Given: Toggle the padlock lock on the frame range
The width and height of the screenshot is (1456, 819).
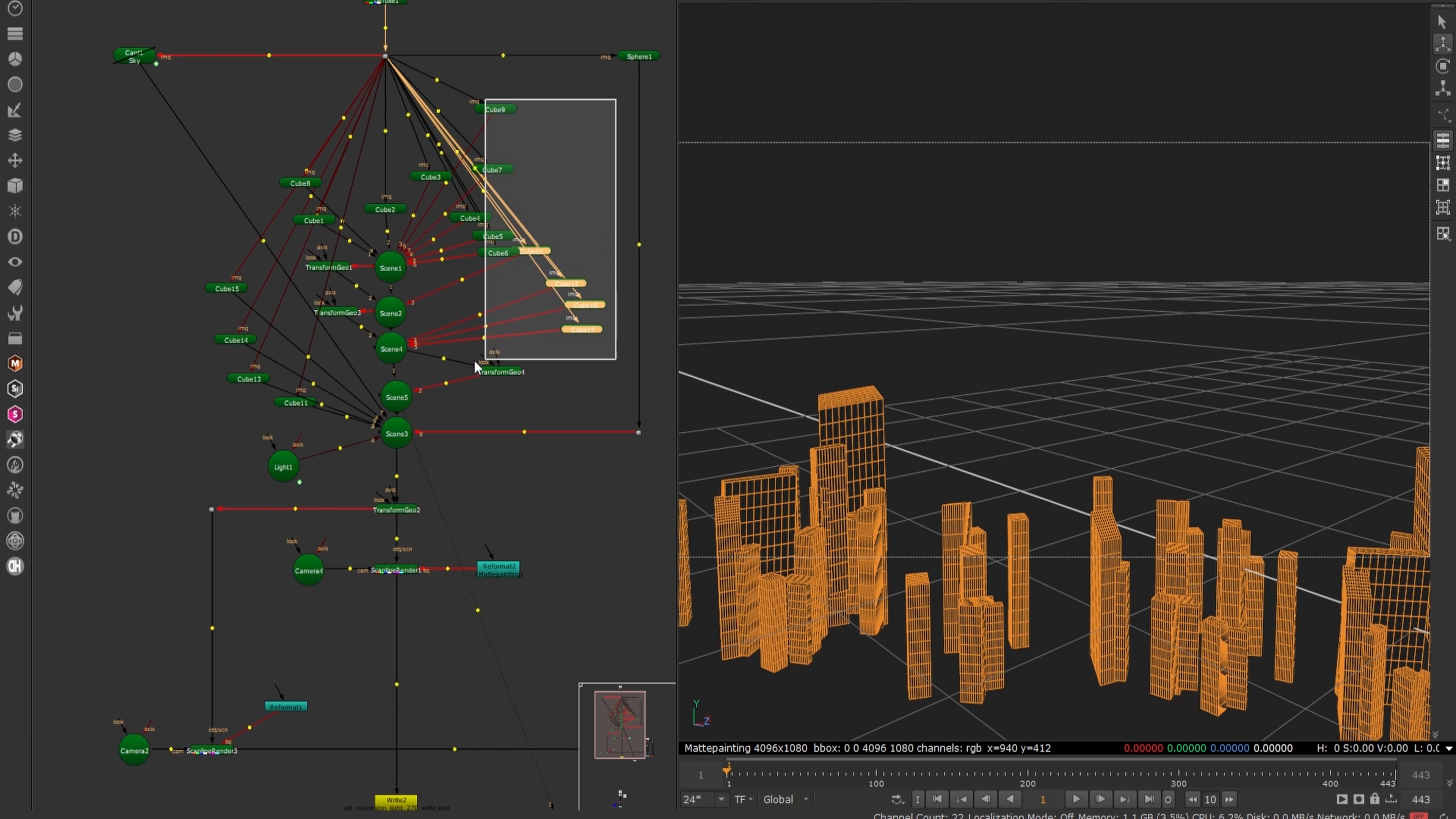Looking at the screenshot, I should click(x=1374, y=799).
